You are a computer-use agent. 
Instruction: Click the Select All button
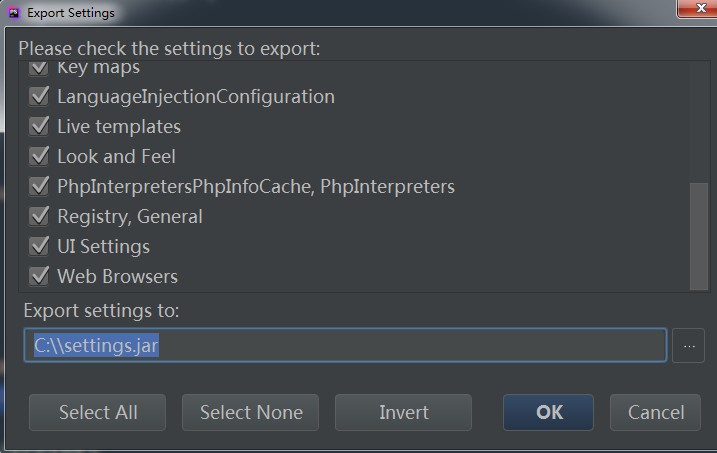point(97,412)
